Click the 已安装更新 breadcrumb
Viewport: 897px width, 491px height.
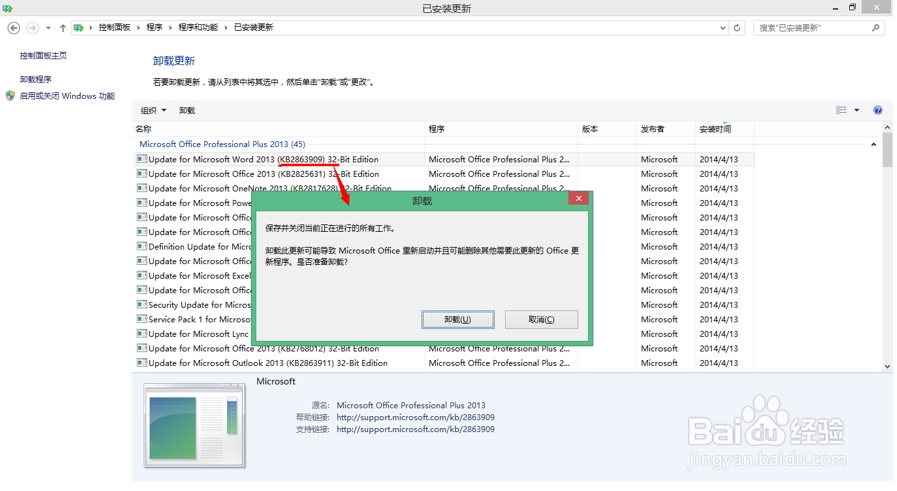coord(253,27)
